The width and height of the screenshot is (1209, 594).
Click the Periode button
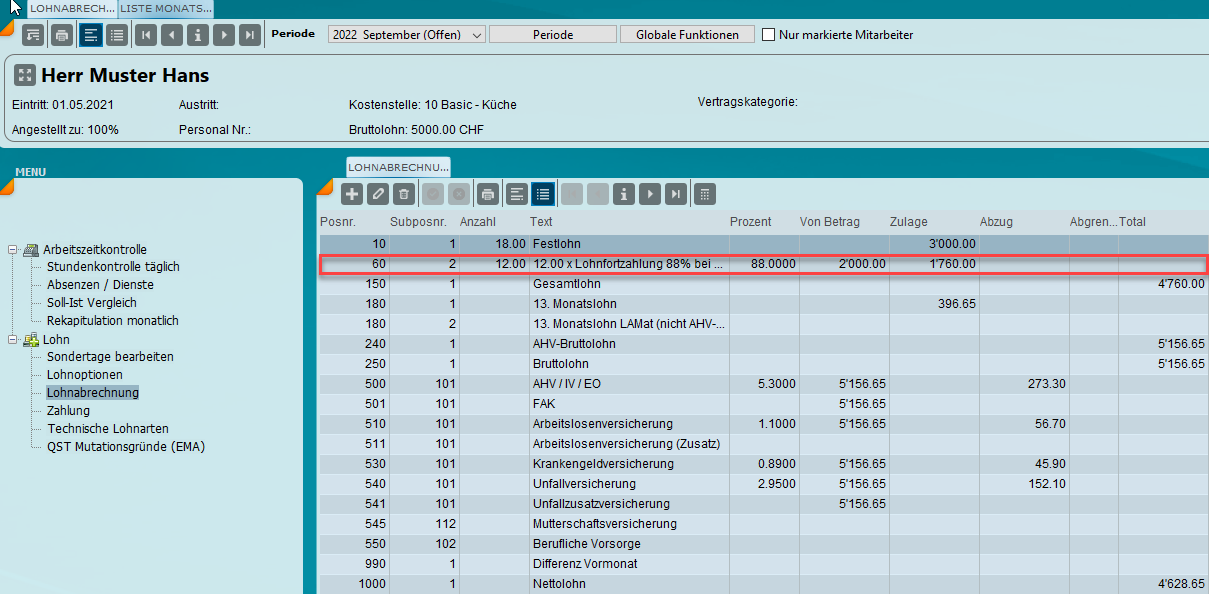click(552, 35)
